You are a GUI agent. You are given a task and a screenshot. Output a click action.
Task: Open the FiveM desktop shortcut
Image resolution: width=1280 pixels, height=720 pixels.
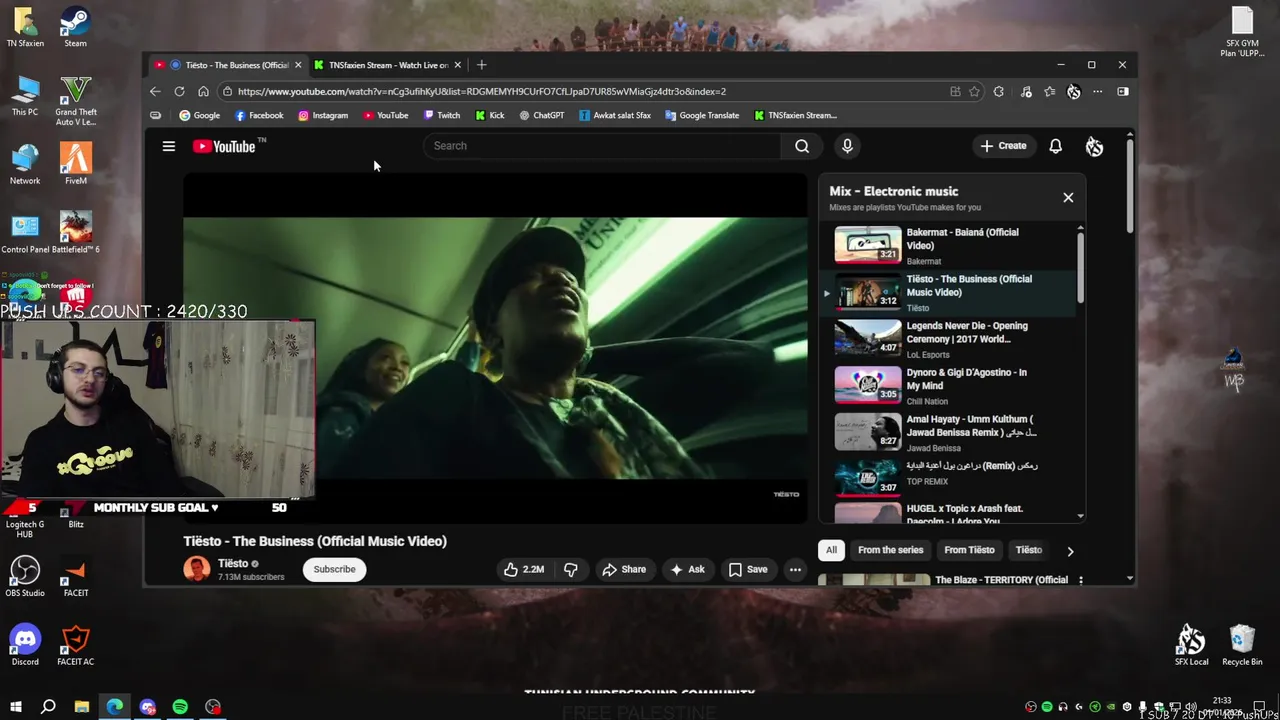pos(75,164)
